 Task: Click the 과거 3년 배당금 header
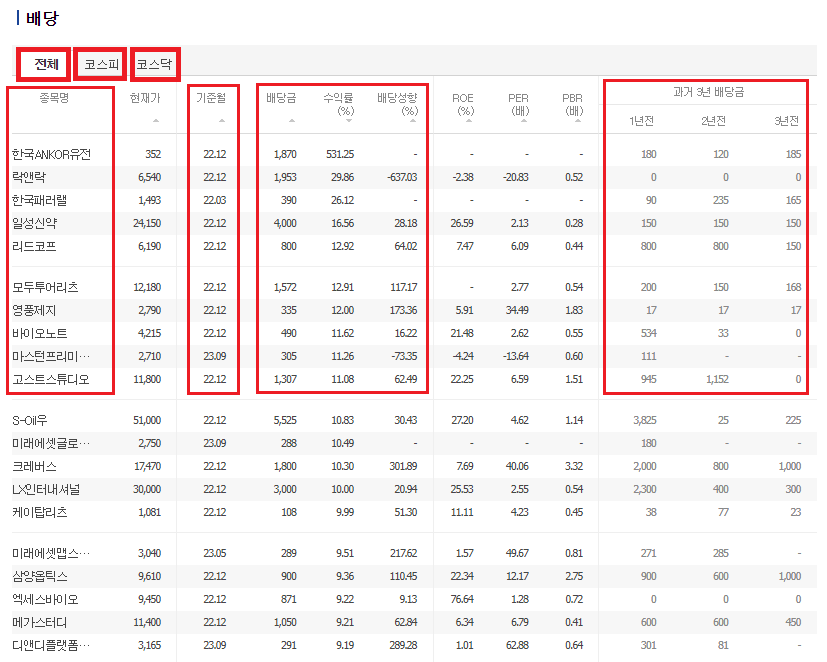708,92
